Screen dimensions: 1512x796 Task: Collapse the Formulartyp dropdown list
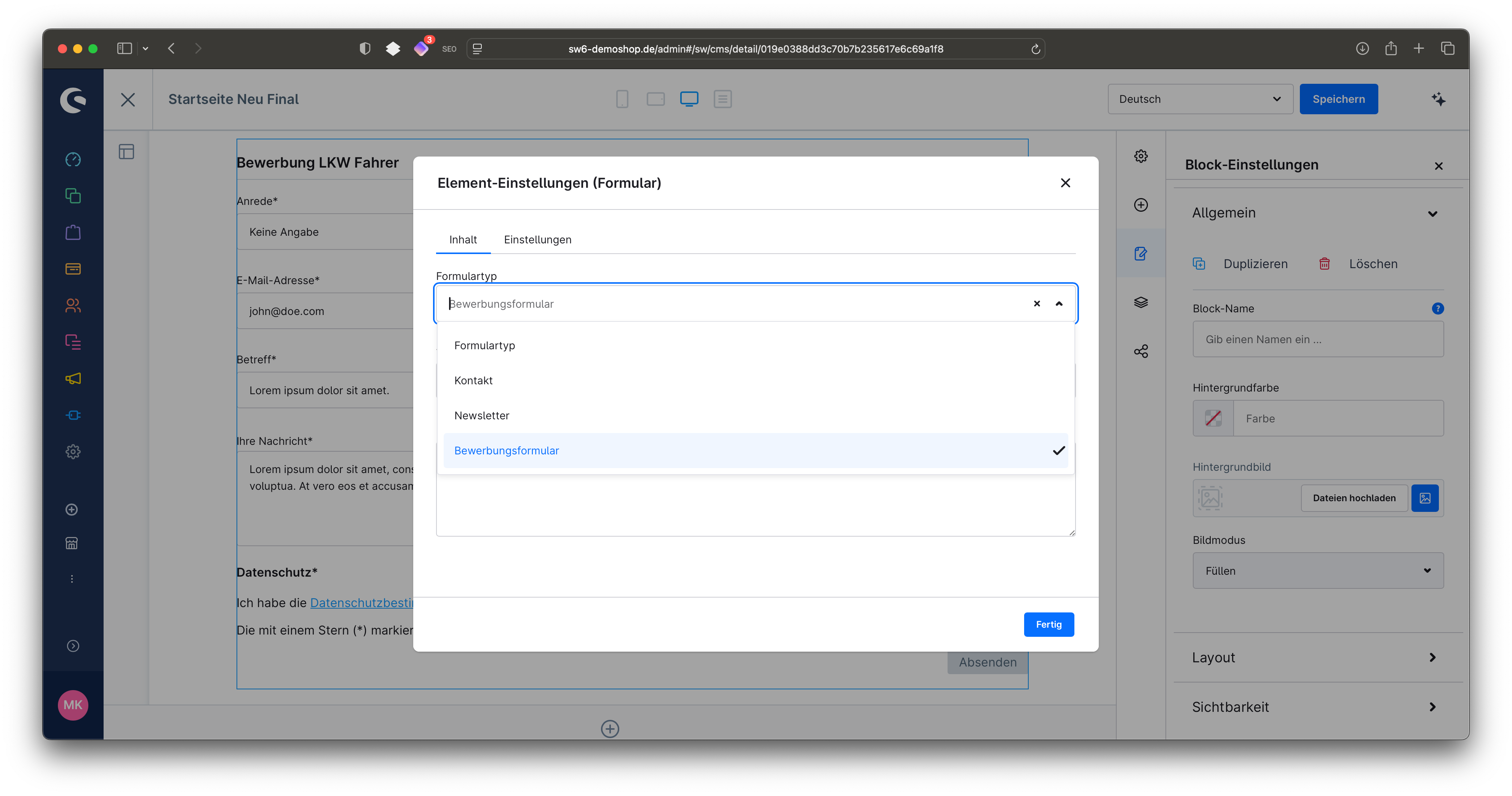click(x=1059, y=304)
